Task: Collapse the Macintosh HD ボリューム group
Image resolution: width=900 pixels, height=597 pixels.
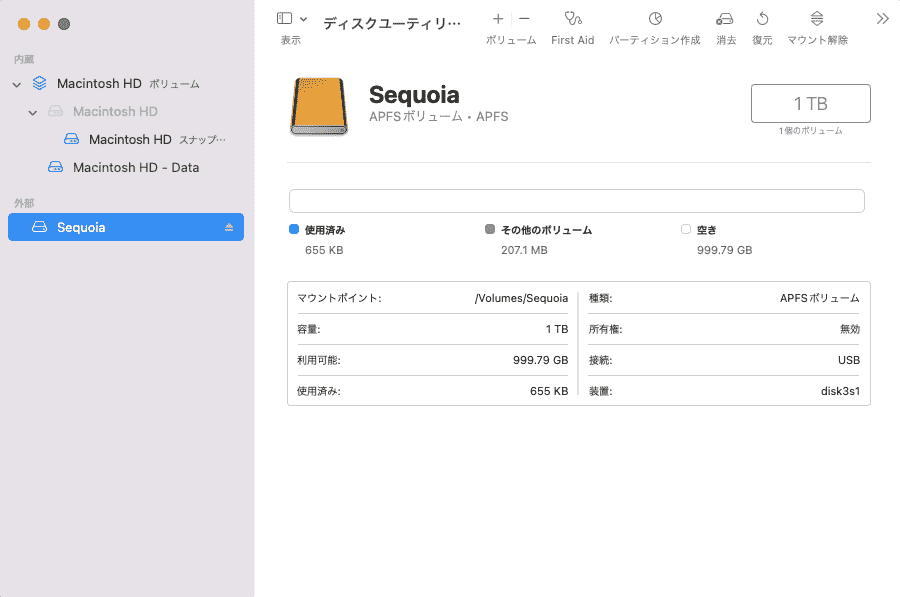Action: pyautogui.click(x=17, y=84)
